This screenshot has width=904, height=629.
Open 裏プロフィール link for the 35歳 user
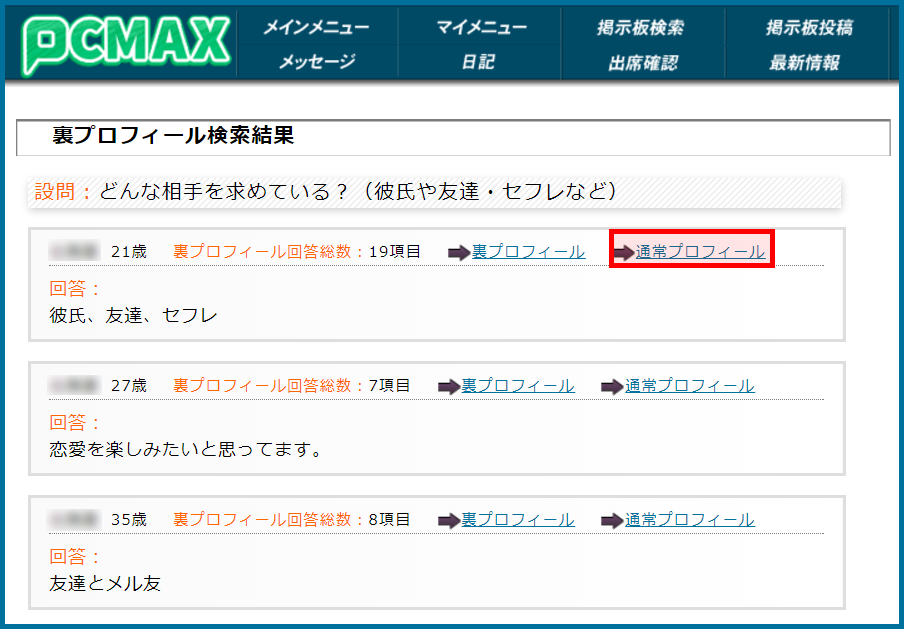pos(518,519)
